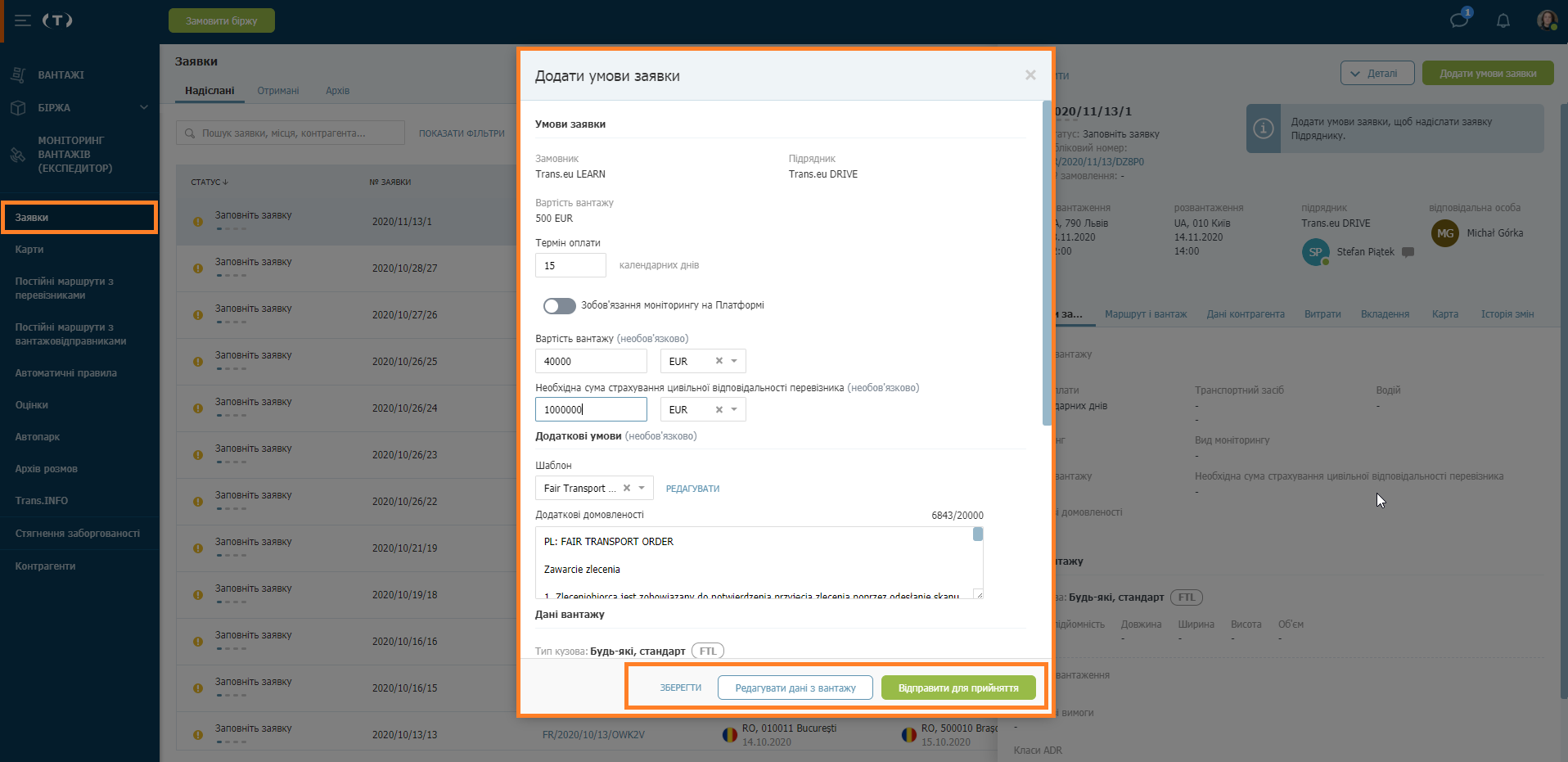Open the Історія змін tab
The width and height of the screenshot is (1568, 762).
1507,314
